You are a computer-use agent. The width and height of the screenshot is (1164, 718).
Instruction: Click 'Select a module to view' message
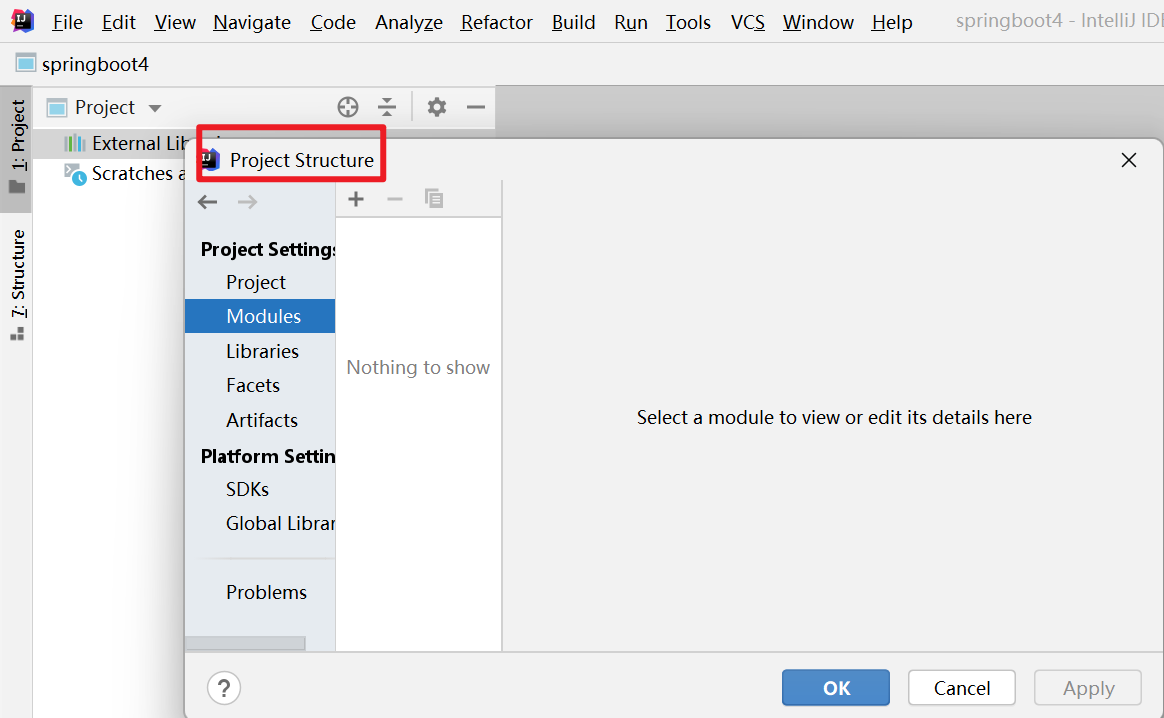click(x=834, y=417)
